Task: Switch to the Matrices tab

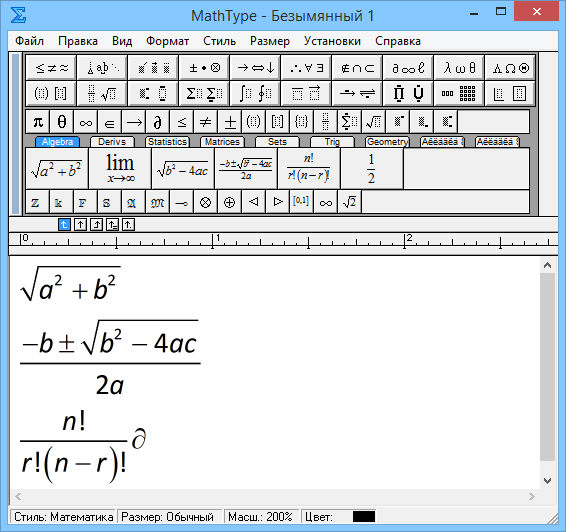Action: (222, 142)
